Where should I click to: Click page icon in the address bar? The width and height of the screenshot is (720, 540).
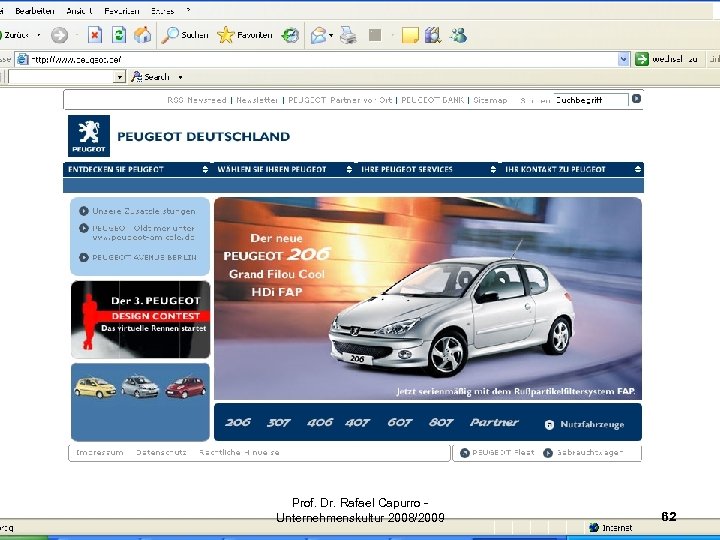click(x=22, y=59)
